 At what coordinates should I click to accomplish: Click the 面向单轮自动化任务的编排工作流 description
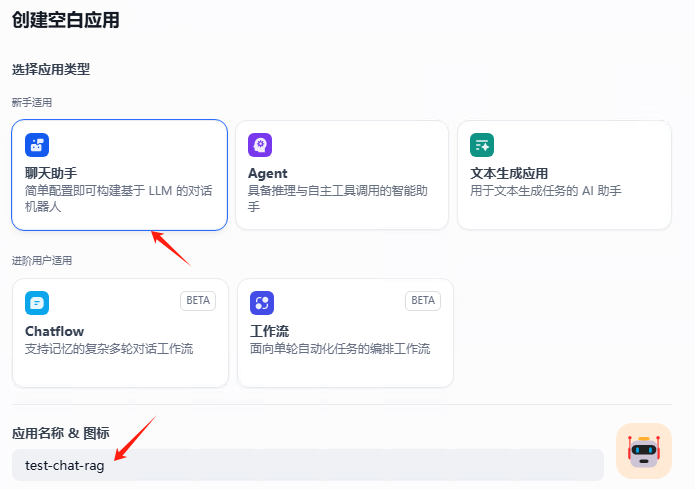[340, 349]
